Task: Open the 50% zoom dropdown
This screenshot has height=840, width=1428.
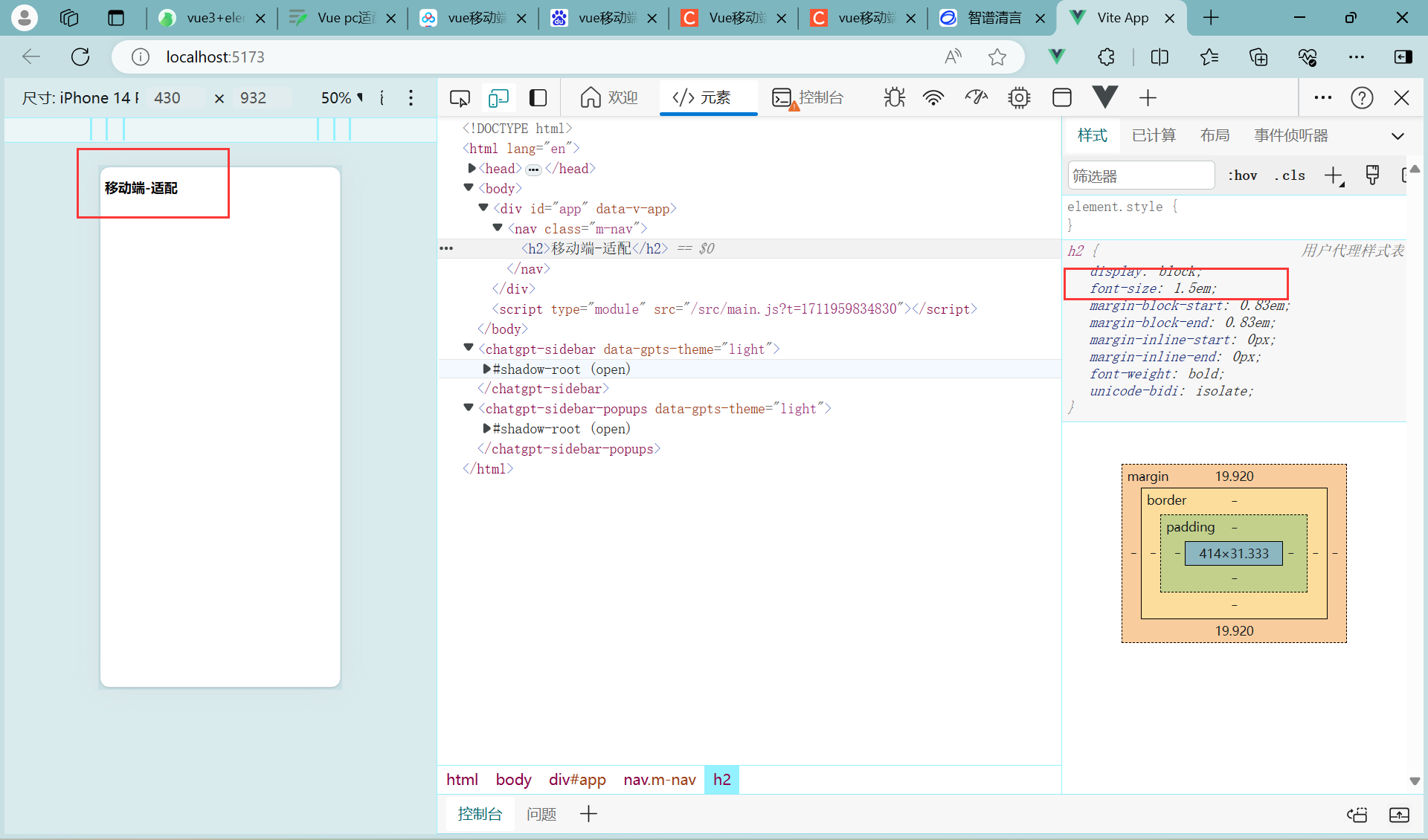Action: point(341,97)
